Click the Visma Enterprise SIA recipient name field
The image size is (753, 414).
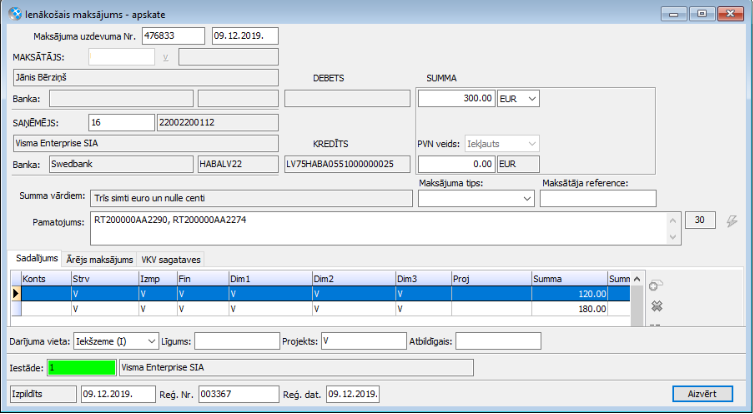[146, 143]
